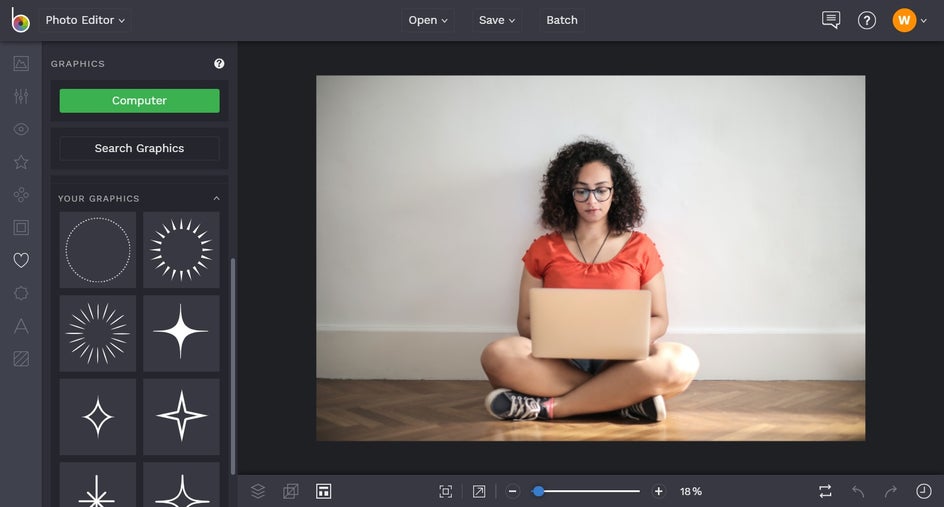The height and width of the screenshot is (507, 944).
Task: Open the Effects star icon in sidebar
Action: pyautogui.click(x=21, y=162)
